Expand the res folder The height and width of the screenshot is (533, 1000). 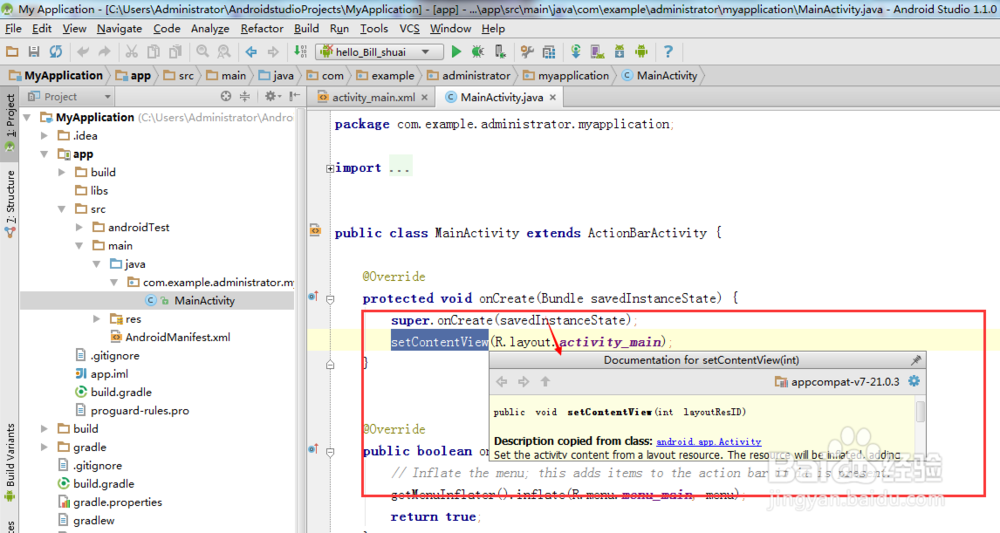[96, 319]
